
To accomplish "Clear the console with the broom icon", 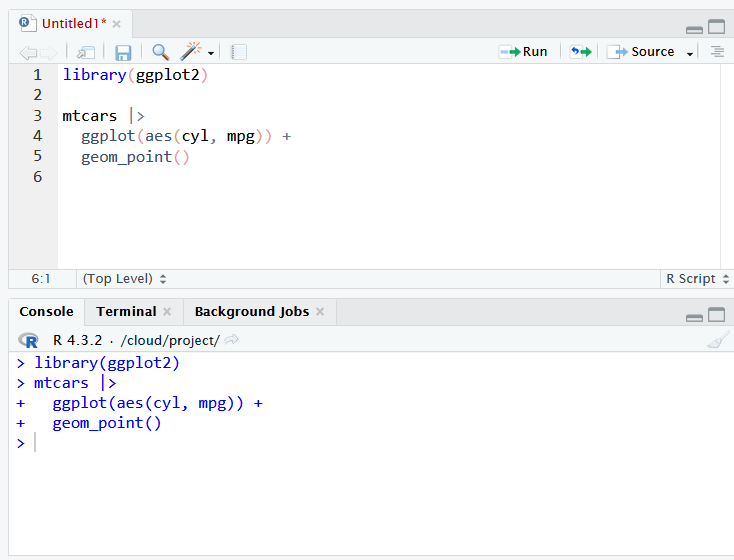I will 717,341.
